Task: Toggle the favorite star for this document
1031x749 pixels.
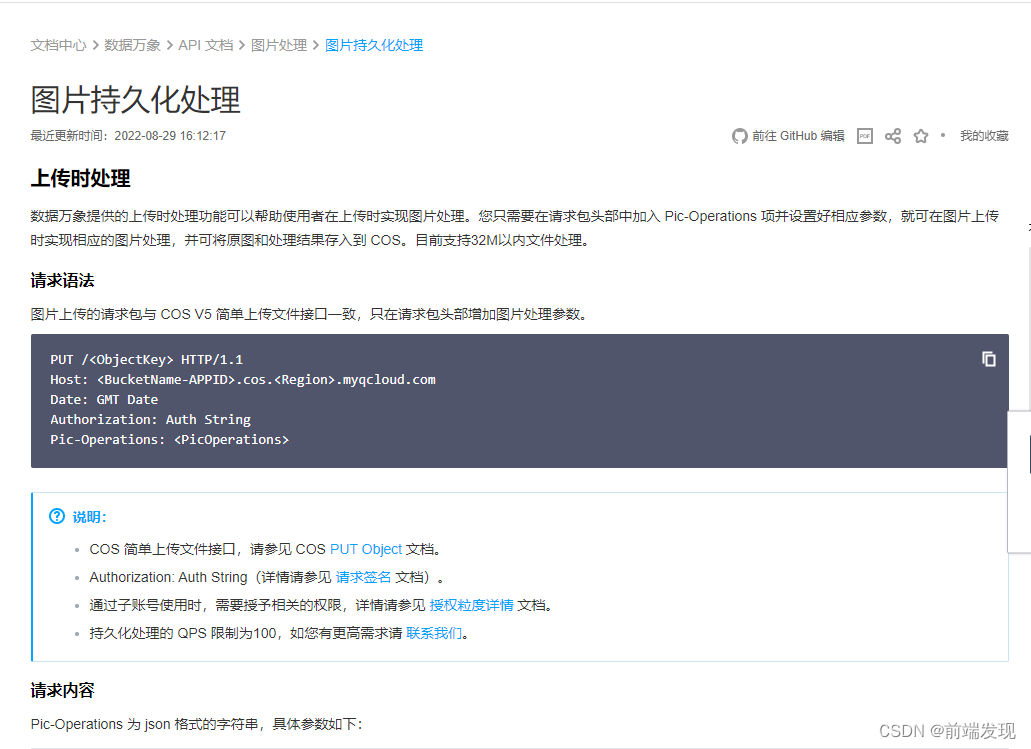Action: [x=920, y=136]
